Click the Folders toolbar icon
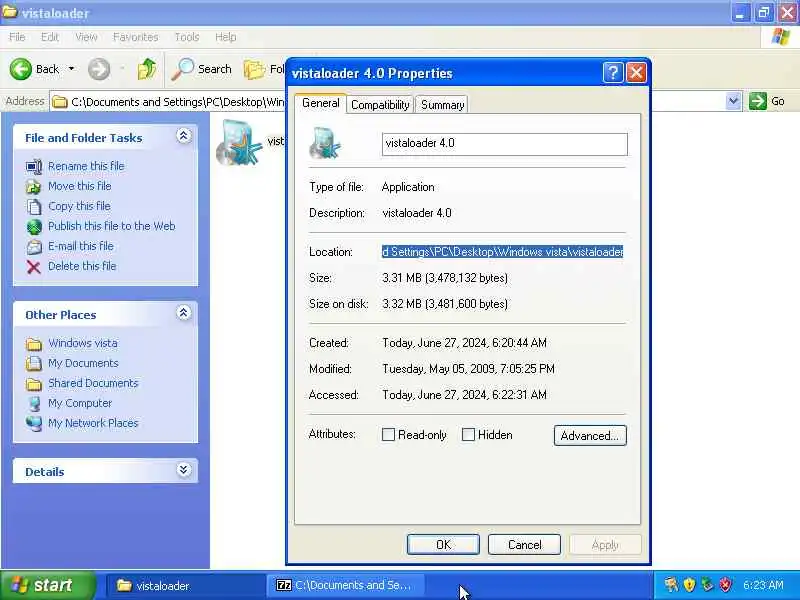 [x=254, y=69]
